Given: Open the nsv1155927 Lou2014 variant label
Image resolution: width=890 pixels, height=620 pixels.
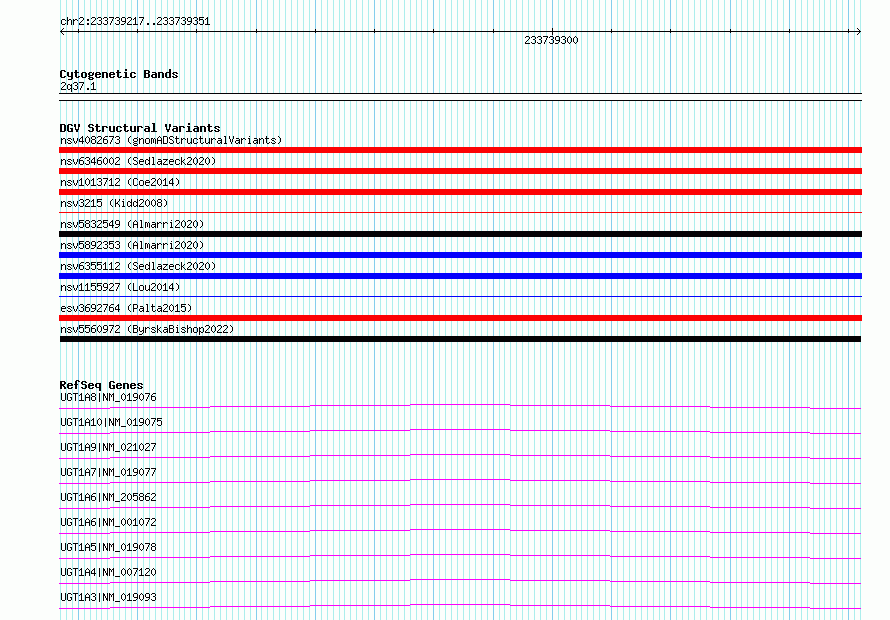Looking at the screenshot, I should (x=120, y=287).
